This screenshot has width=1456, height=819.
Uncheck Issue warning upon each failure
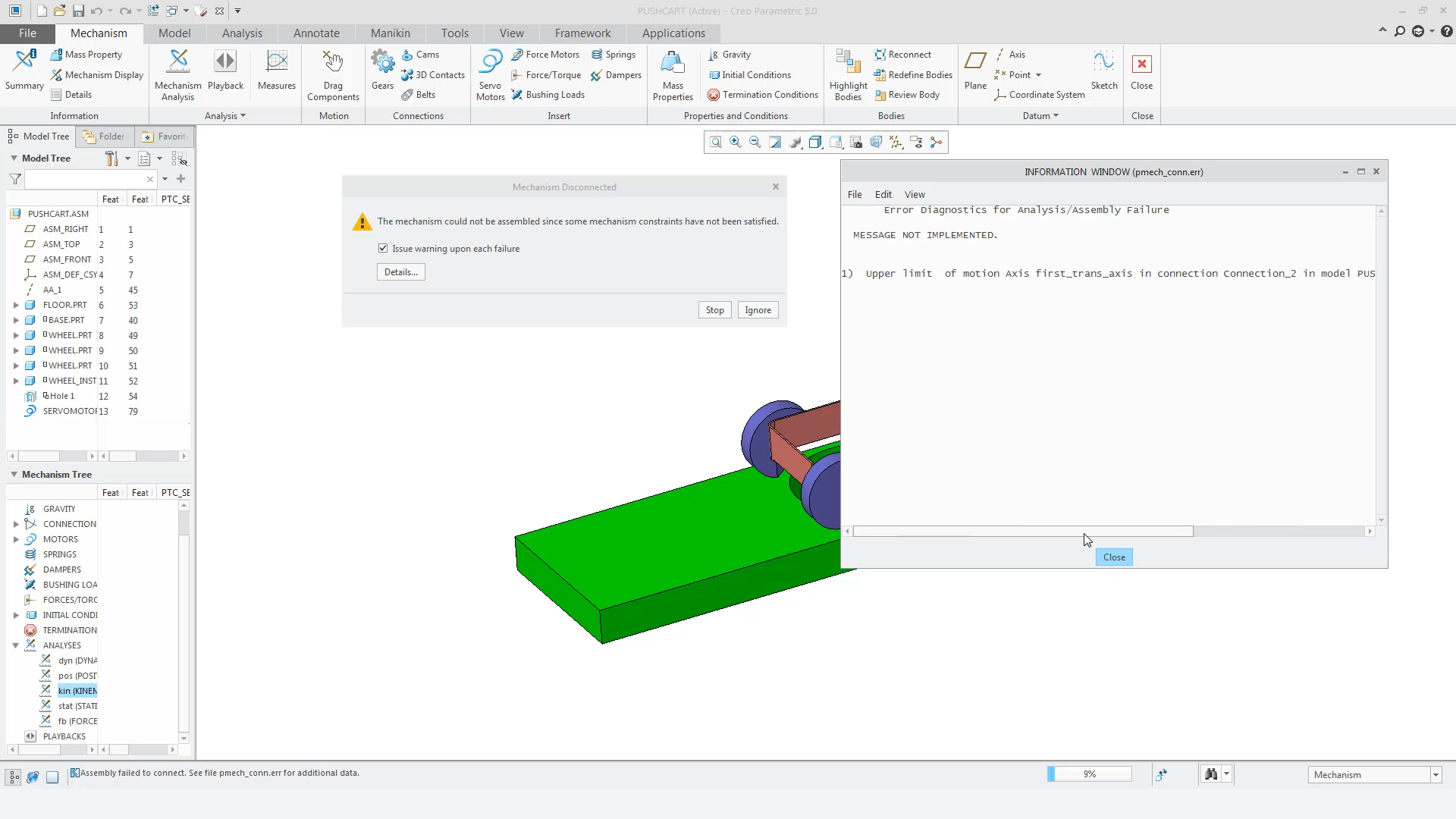coord(383,249)
